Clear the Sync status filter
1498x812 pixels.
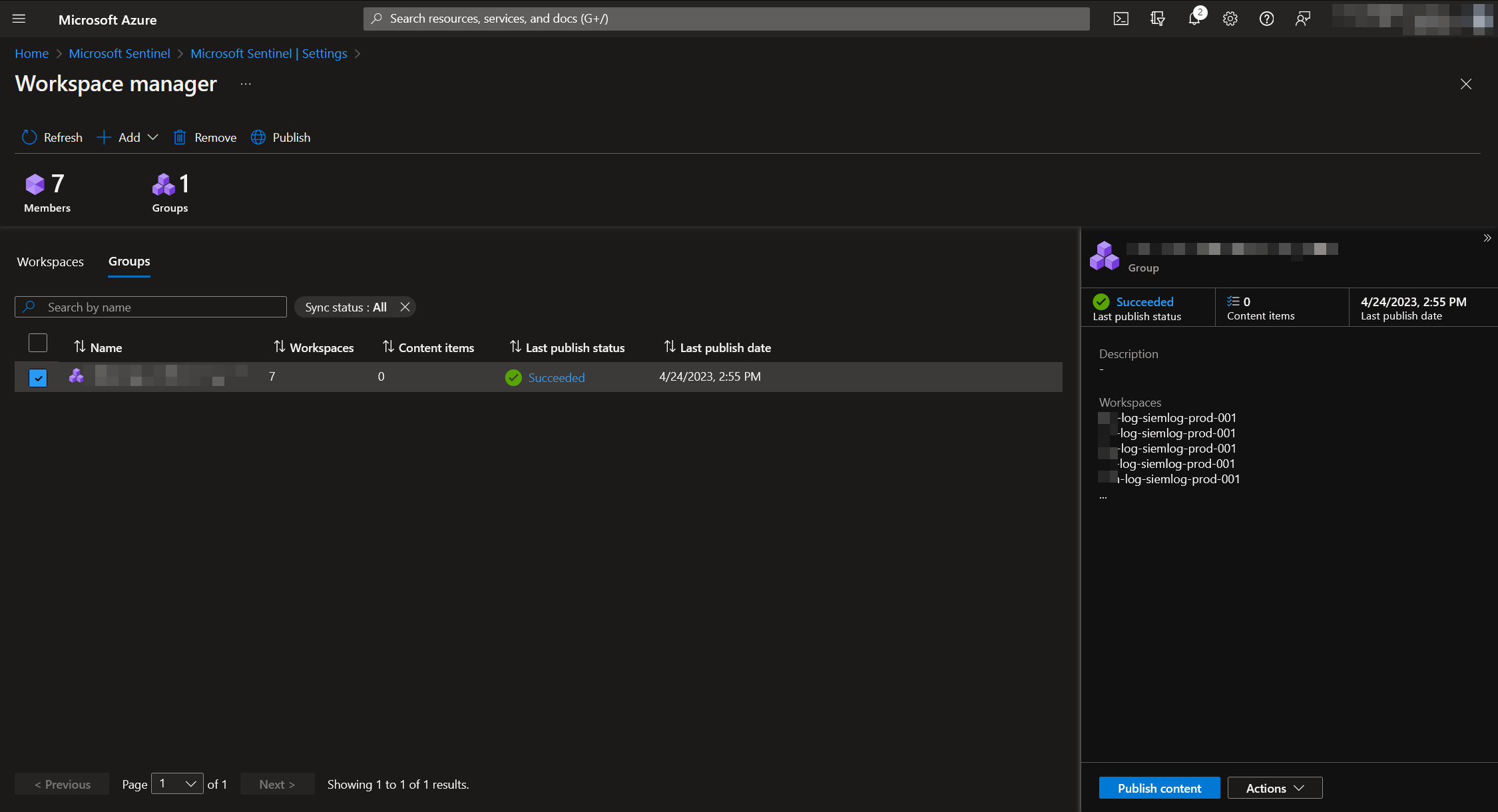(x=405, y=307)
